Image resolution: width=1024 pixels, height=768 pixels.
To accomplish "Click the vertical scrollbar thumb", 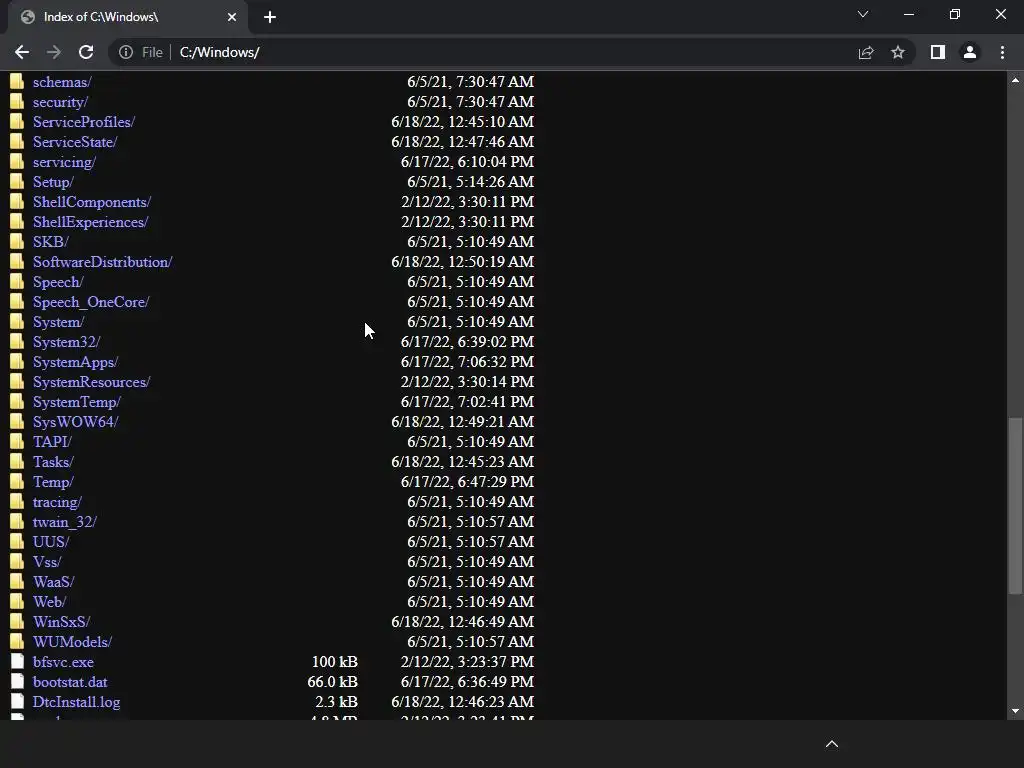I will [x=1015, y=506].
